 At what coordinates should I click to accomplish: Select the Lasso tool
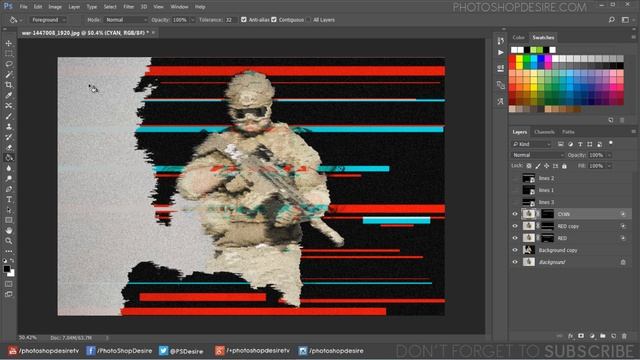(9, 64)
